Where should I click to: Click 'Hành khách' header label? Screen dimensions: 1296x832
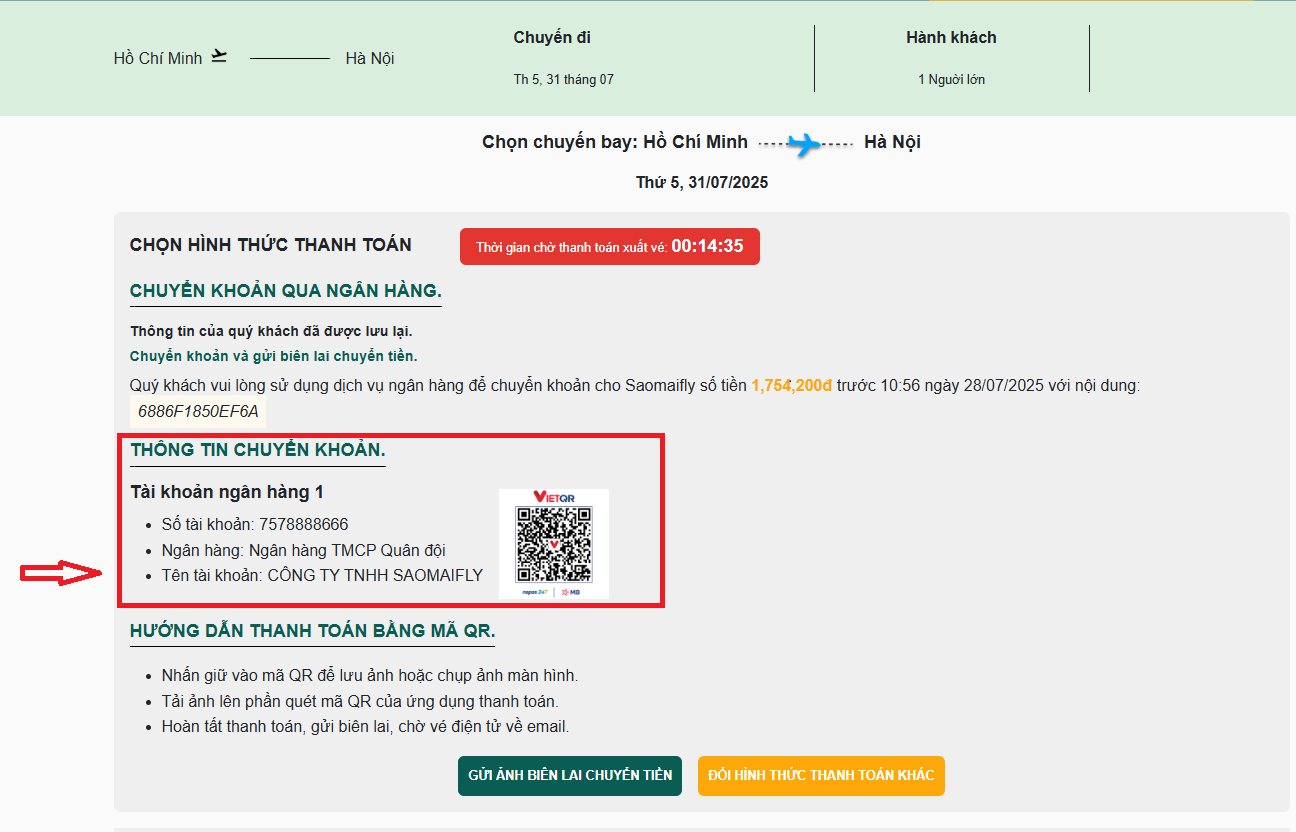[x=951, y=38]
